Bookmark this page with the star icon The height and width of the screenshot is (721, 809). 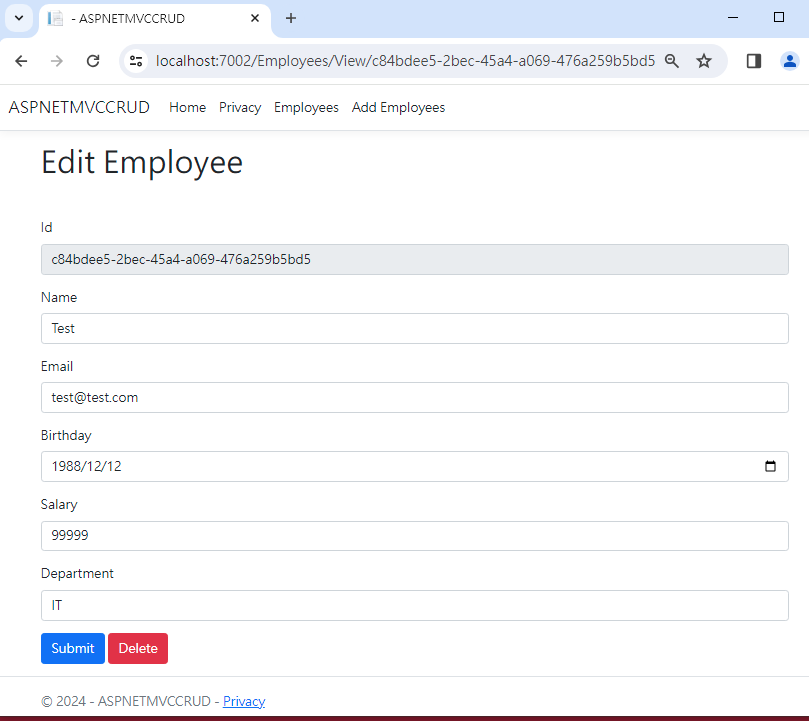tap(704, 61)
